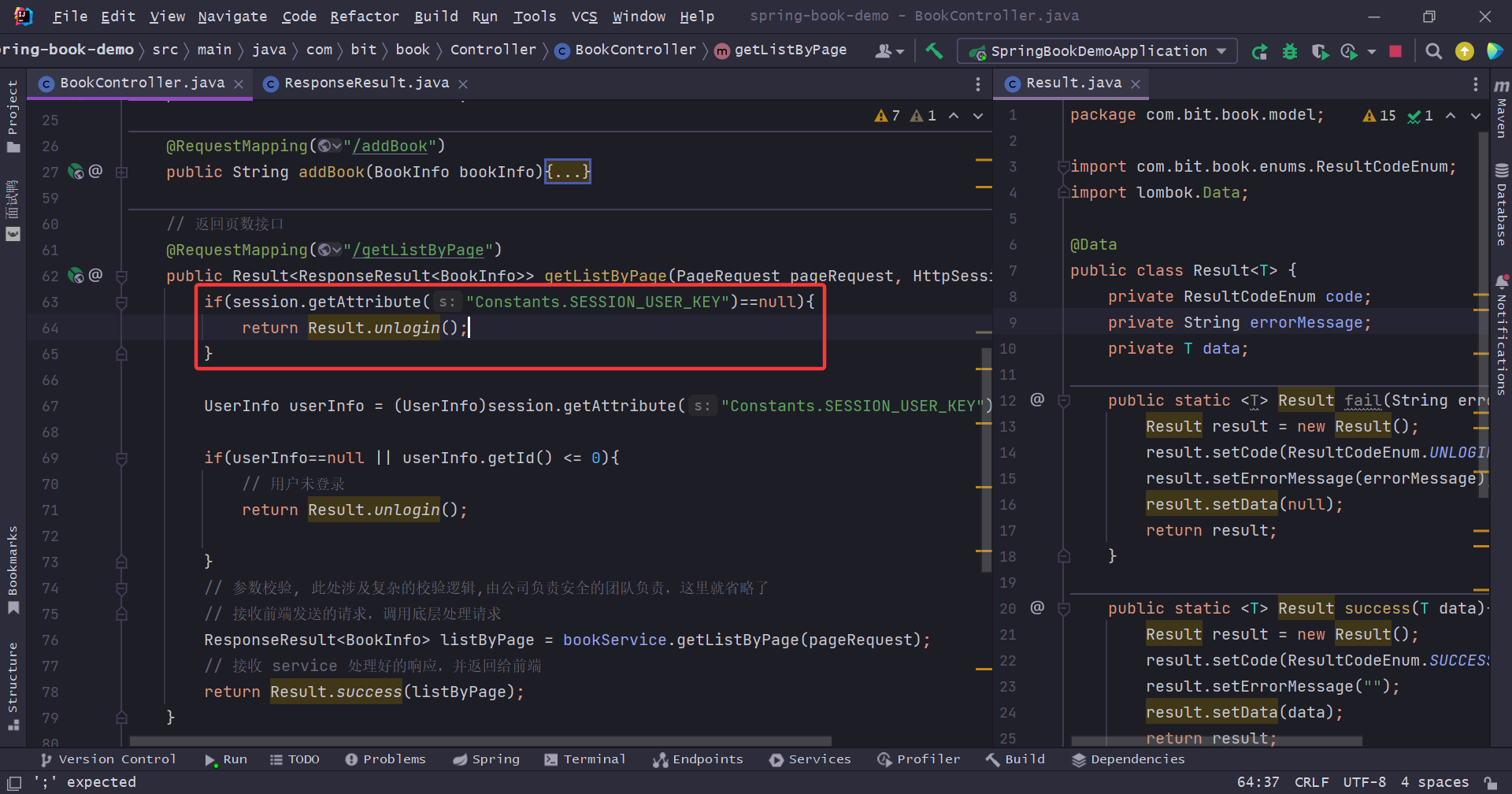Viewport: 1512px width, 794px height.
Task: Click the IDE update arrow icon
Action: coord(1465,51)
